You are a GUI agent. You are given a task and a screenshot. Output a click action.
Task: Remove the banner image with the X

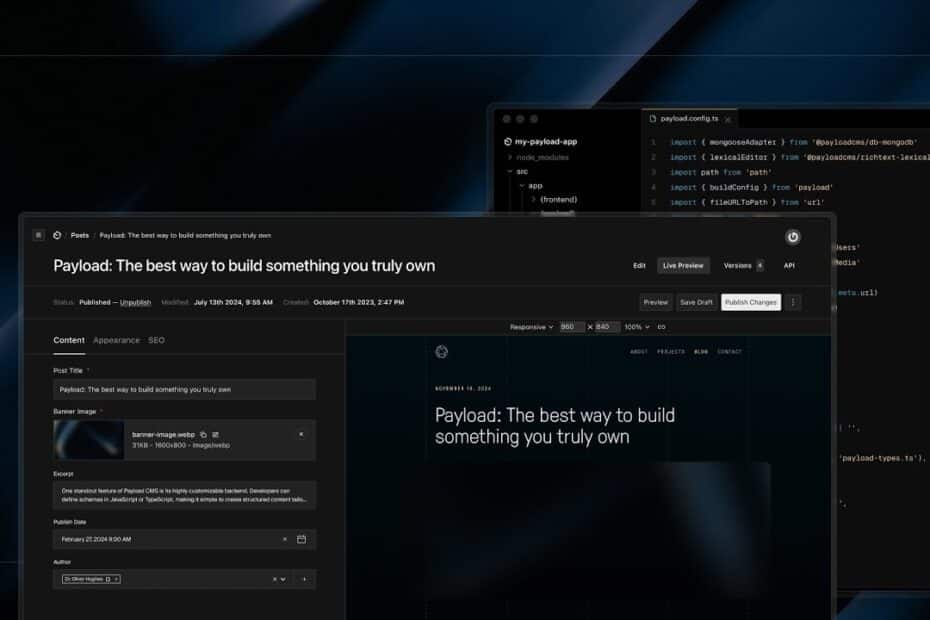coord(301,434)
